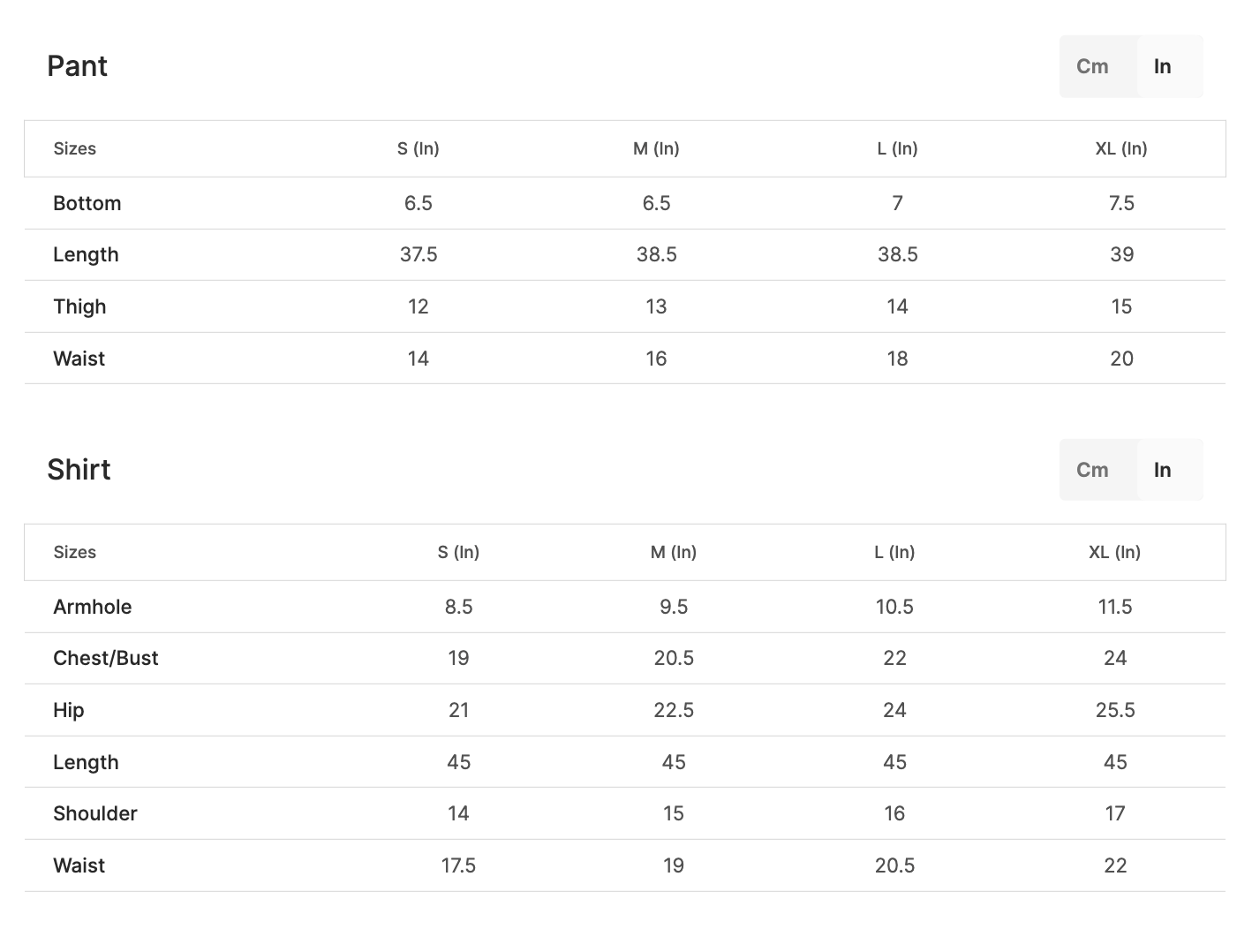Click the 11.5 armhole value for XL

point(1115,607)
